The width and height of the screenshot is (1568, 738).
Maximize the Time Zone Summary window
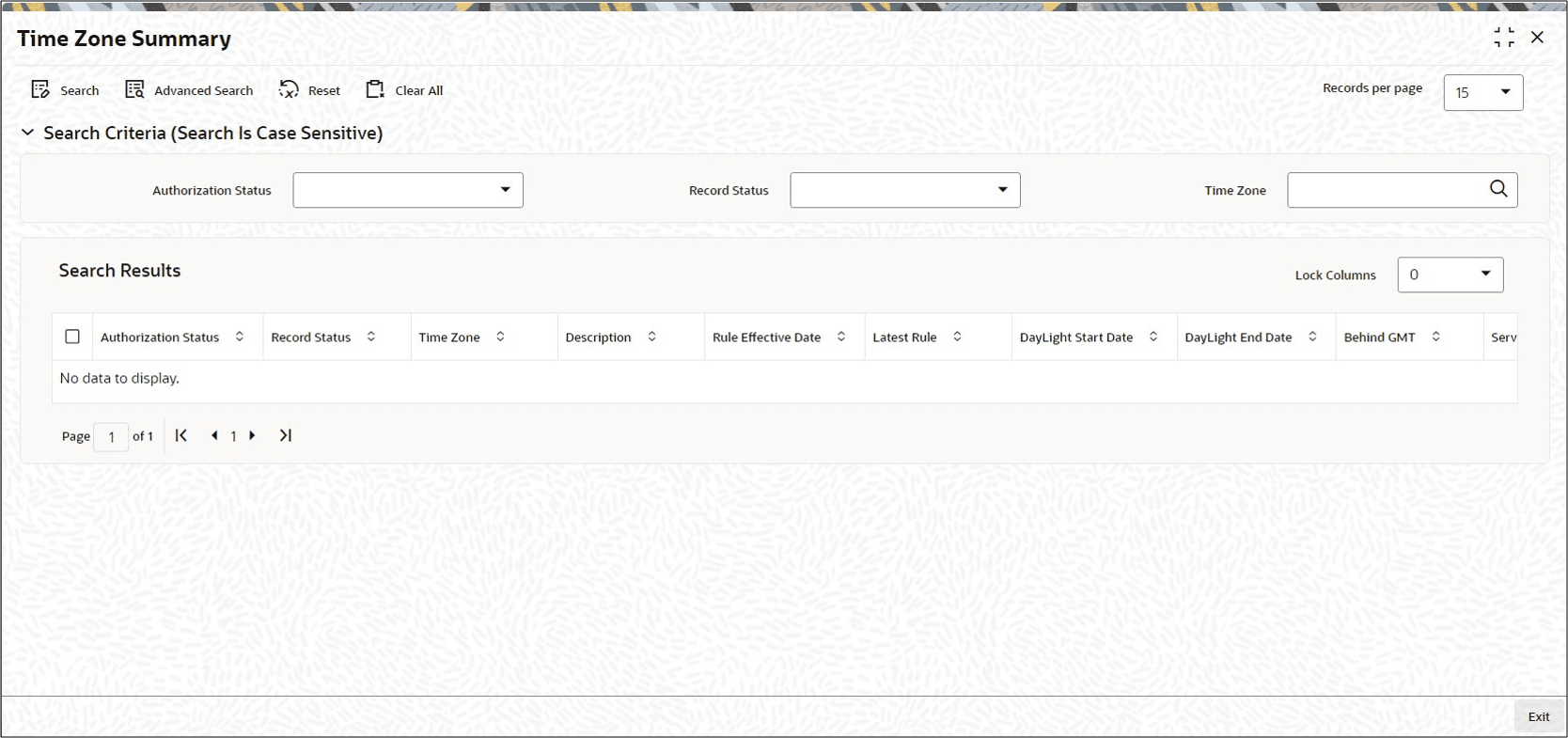point(1504,38)
